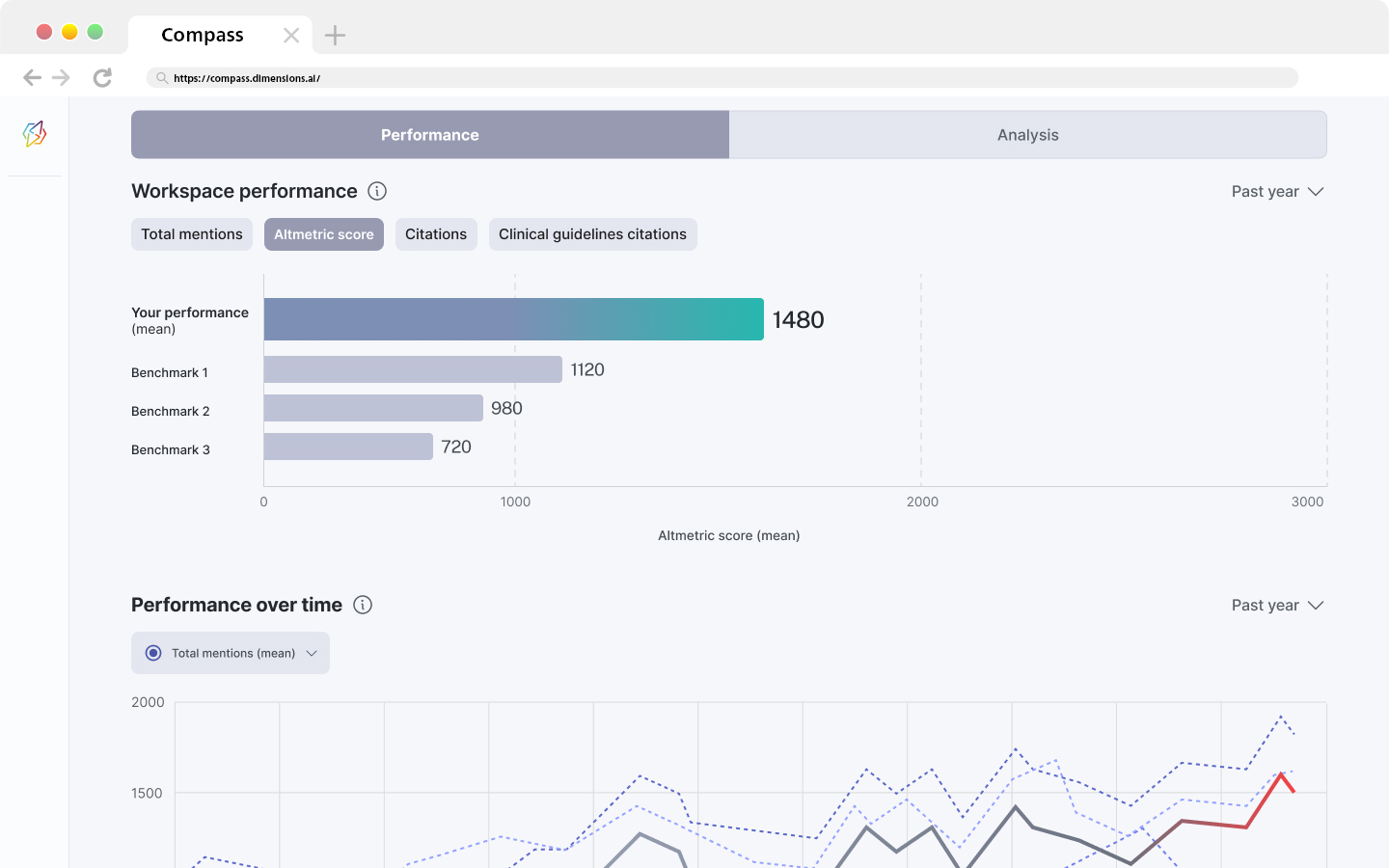Click the 720 value label
Screen dimensions: 1389x868
(456, 448)
